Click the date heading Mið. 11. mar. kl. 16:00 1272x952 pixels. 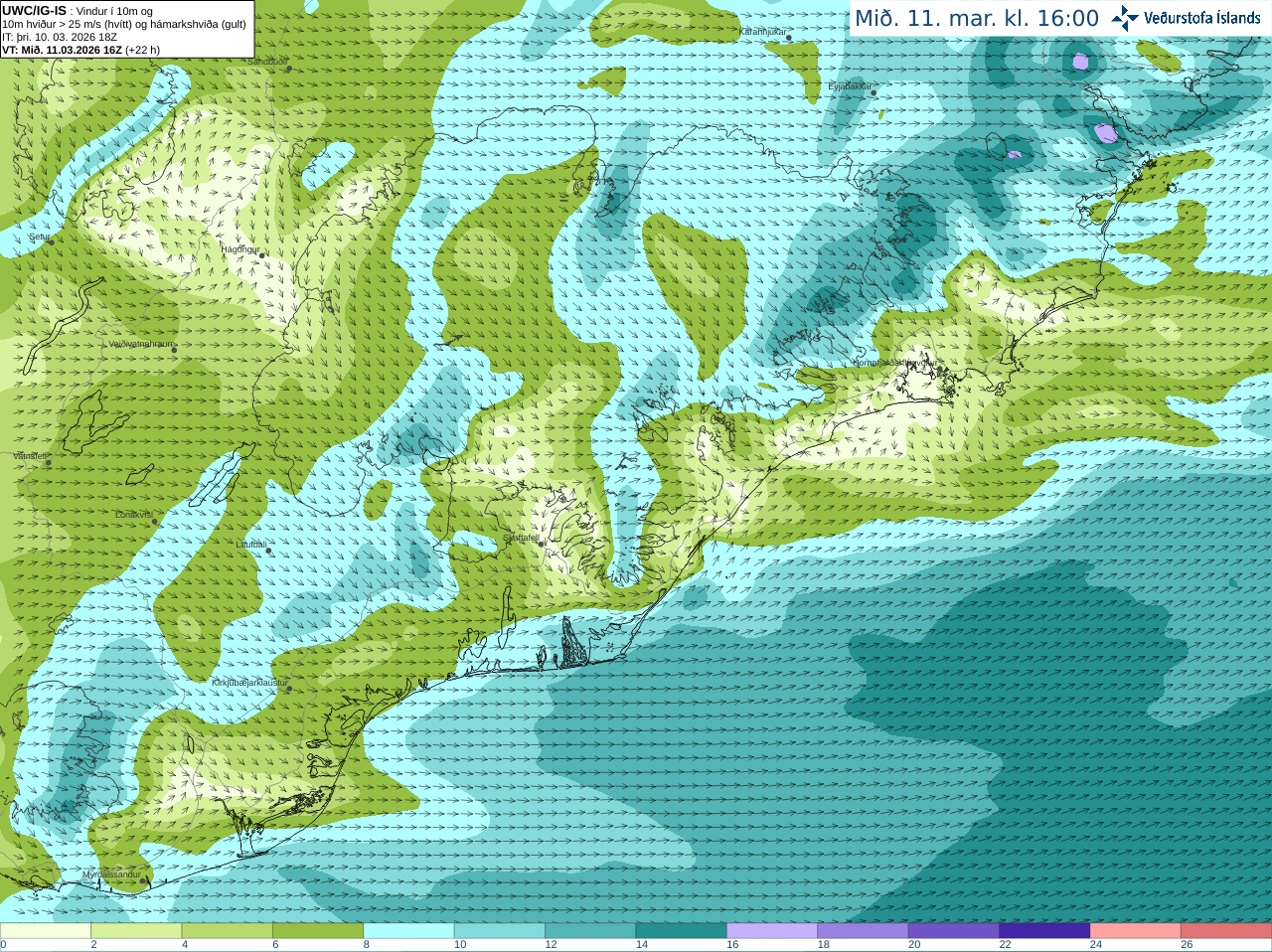pyautogui.click(x=977, y=19)
